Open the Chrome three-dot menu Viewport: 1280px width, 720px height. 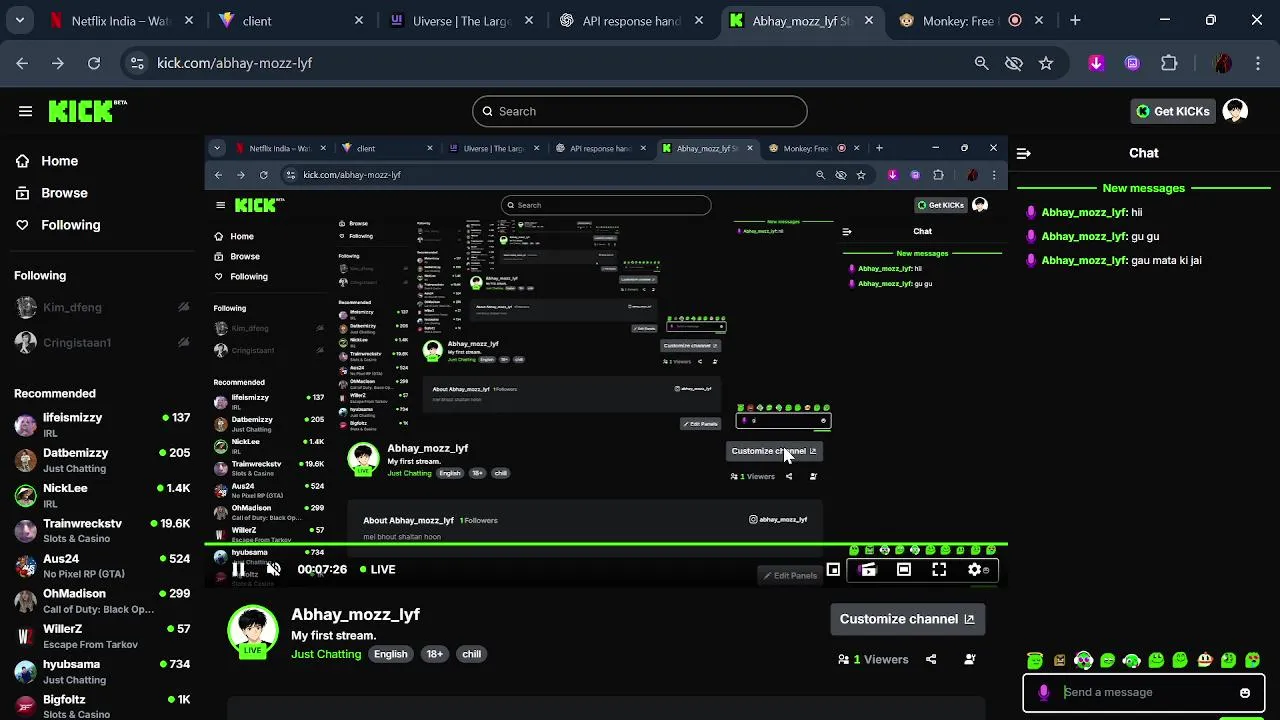[1257, 63]
